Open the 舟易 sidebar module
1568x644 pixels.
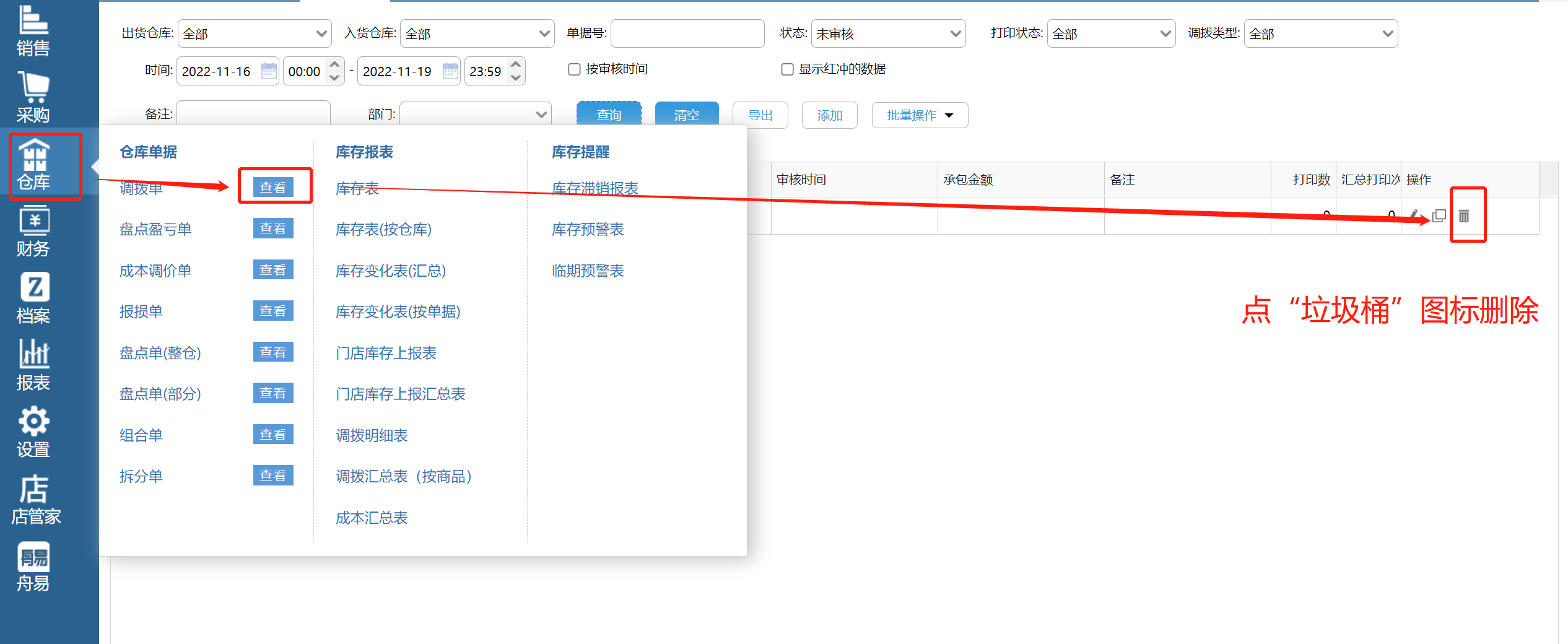point(33,566)
